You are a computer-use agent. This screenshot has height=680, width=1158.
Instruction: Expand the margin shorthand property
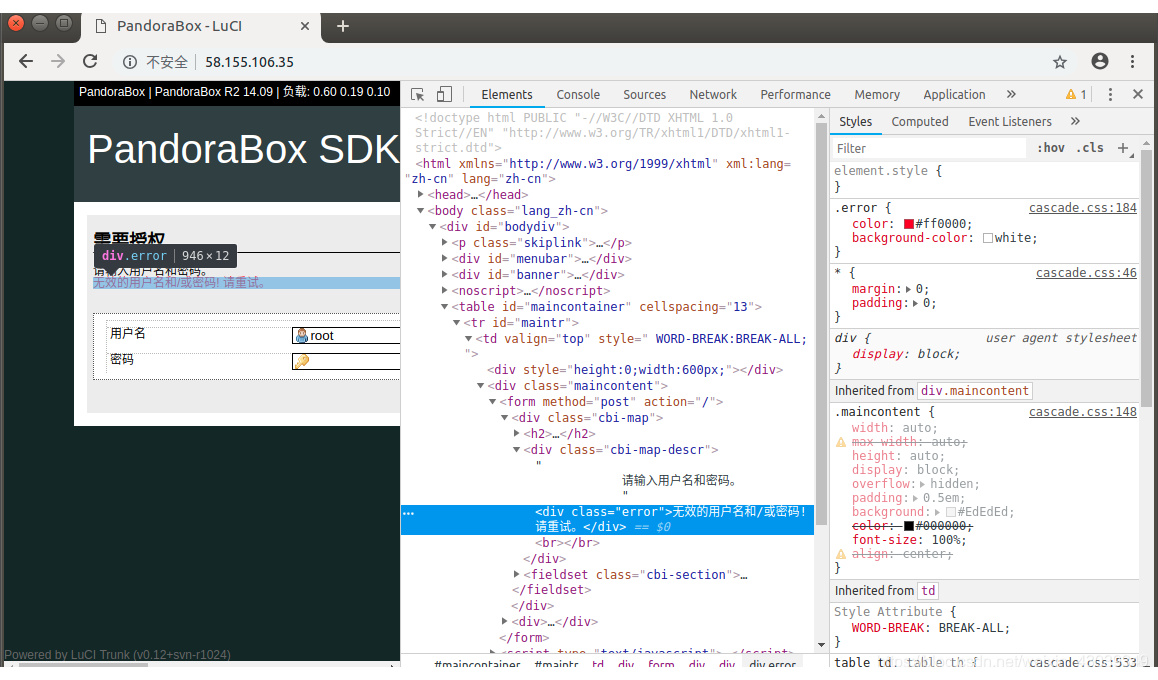908,289
